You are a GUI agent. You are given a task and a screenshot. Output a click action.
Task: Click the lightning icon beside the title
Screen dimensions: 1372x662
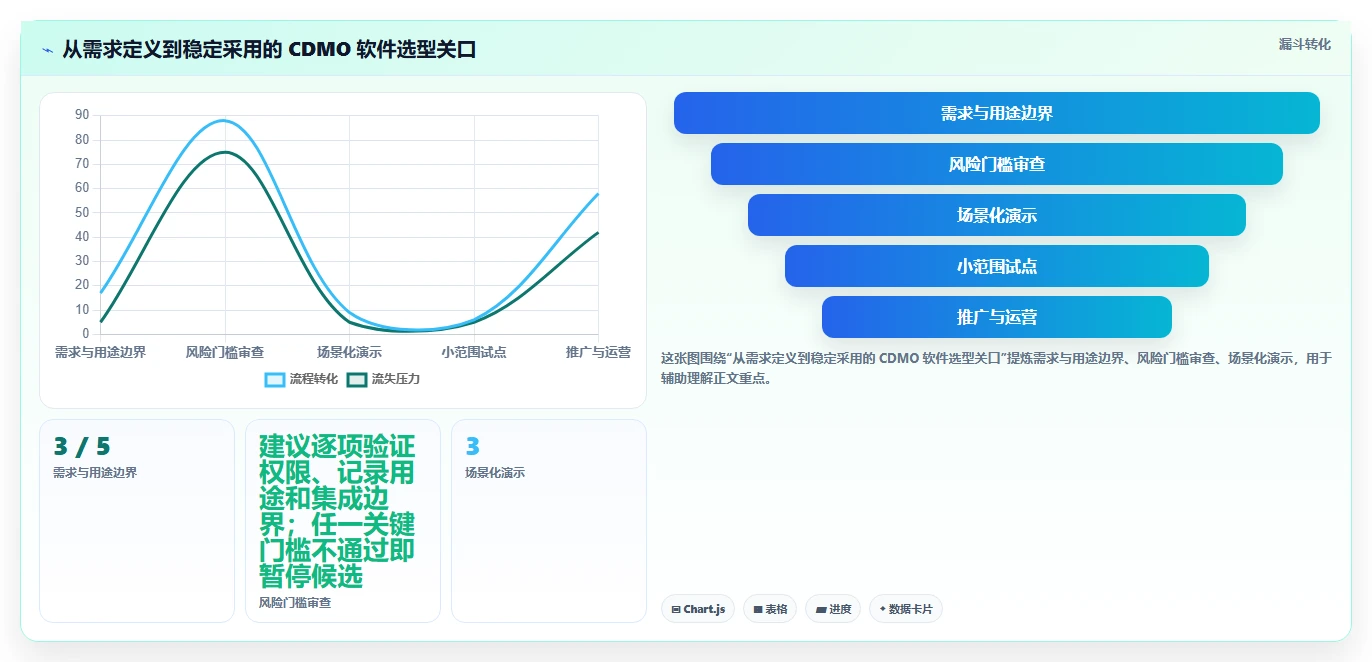[48, 49]
